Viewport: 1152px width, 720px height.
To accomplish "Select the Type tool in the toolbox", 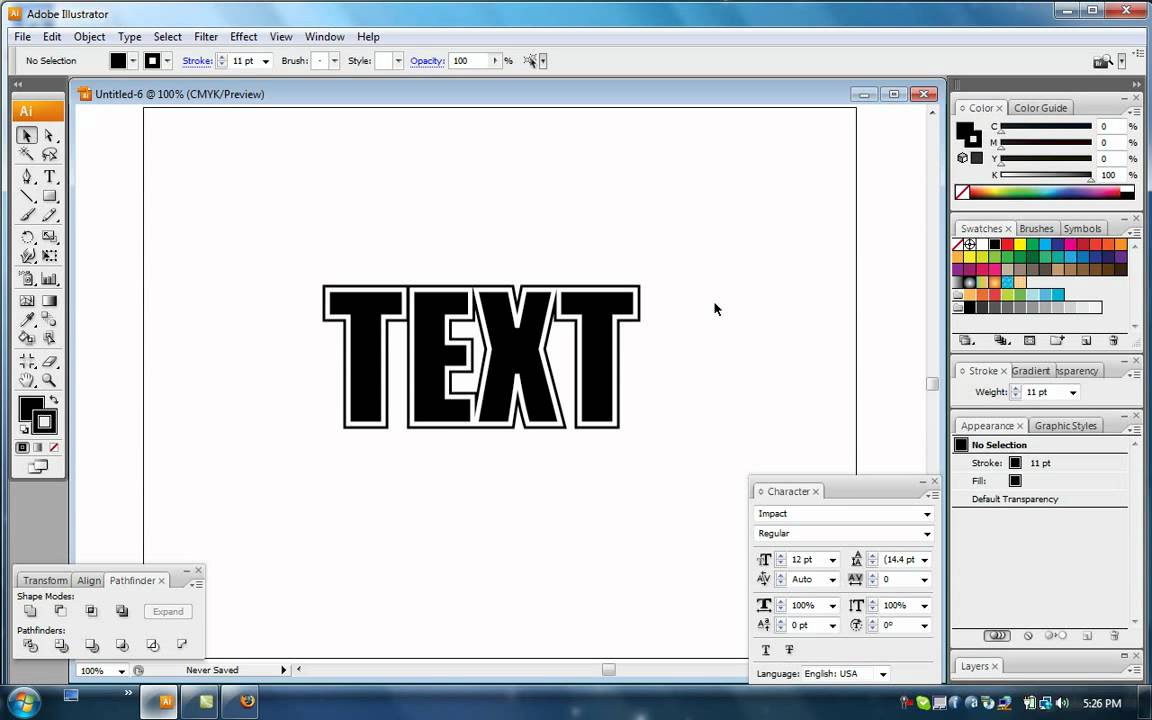I will pos(49,176).
